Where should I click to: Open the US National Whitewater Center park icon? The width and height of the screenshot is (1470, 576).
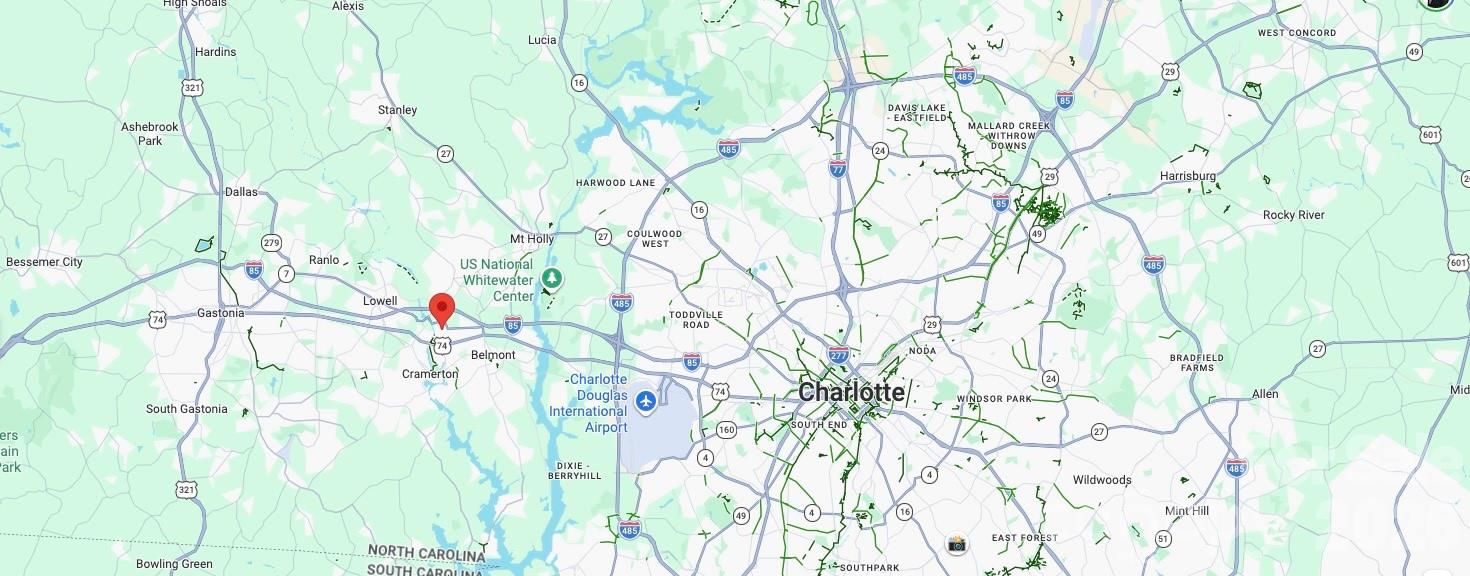coord(551,277)
